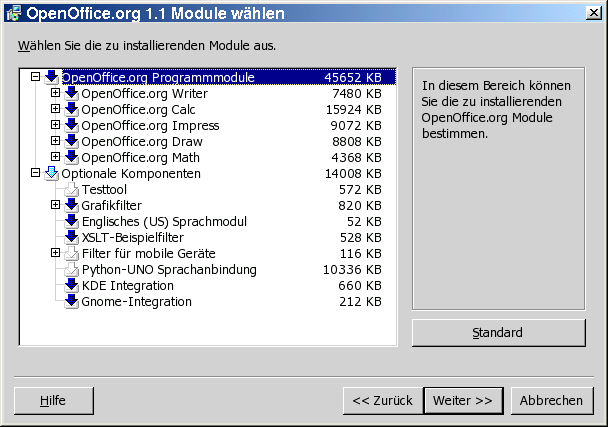Select the Gnome-Integration entry label

point(136,301)
